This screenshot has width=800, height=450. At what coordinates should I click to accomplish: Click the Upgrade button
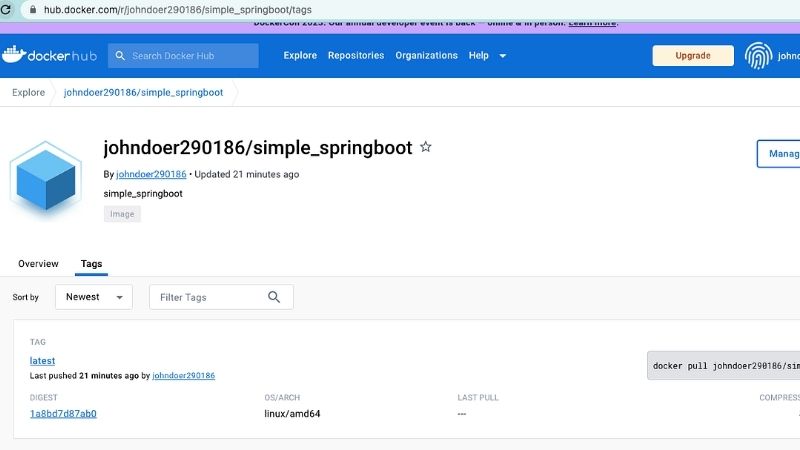pos(693,56)
